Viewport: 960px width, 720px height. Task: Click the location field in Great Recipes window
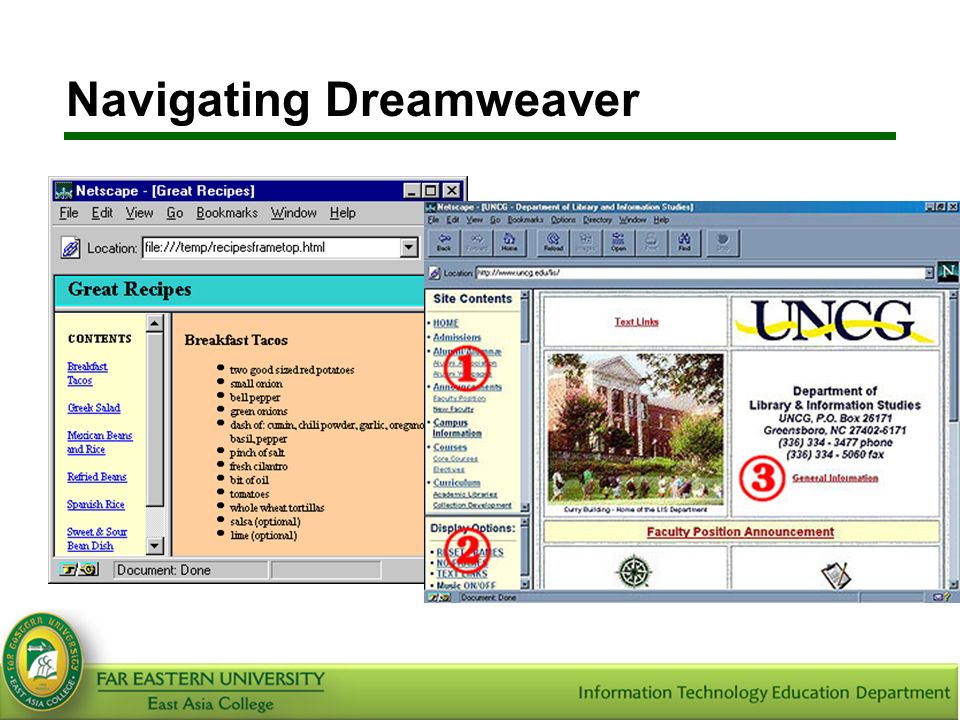[272, 247]
